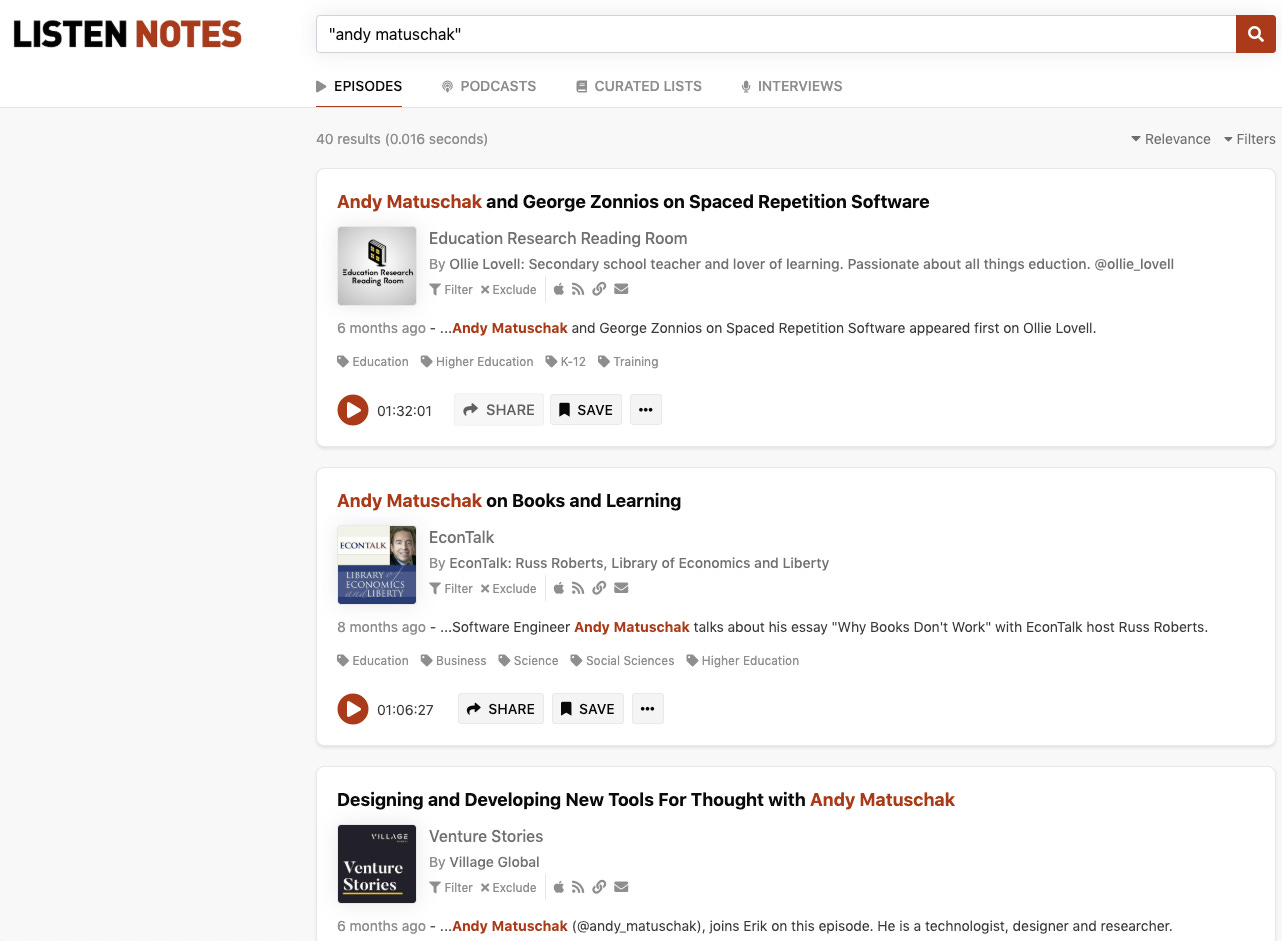Filter results by Venture Stories podcast

[451, 888]
